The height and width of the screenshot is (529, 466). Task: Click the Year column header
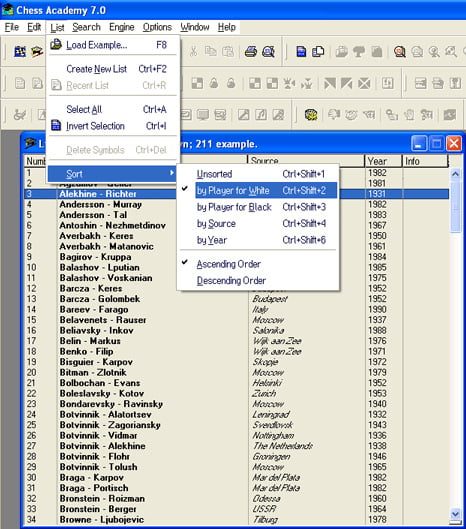point(383,161)
